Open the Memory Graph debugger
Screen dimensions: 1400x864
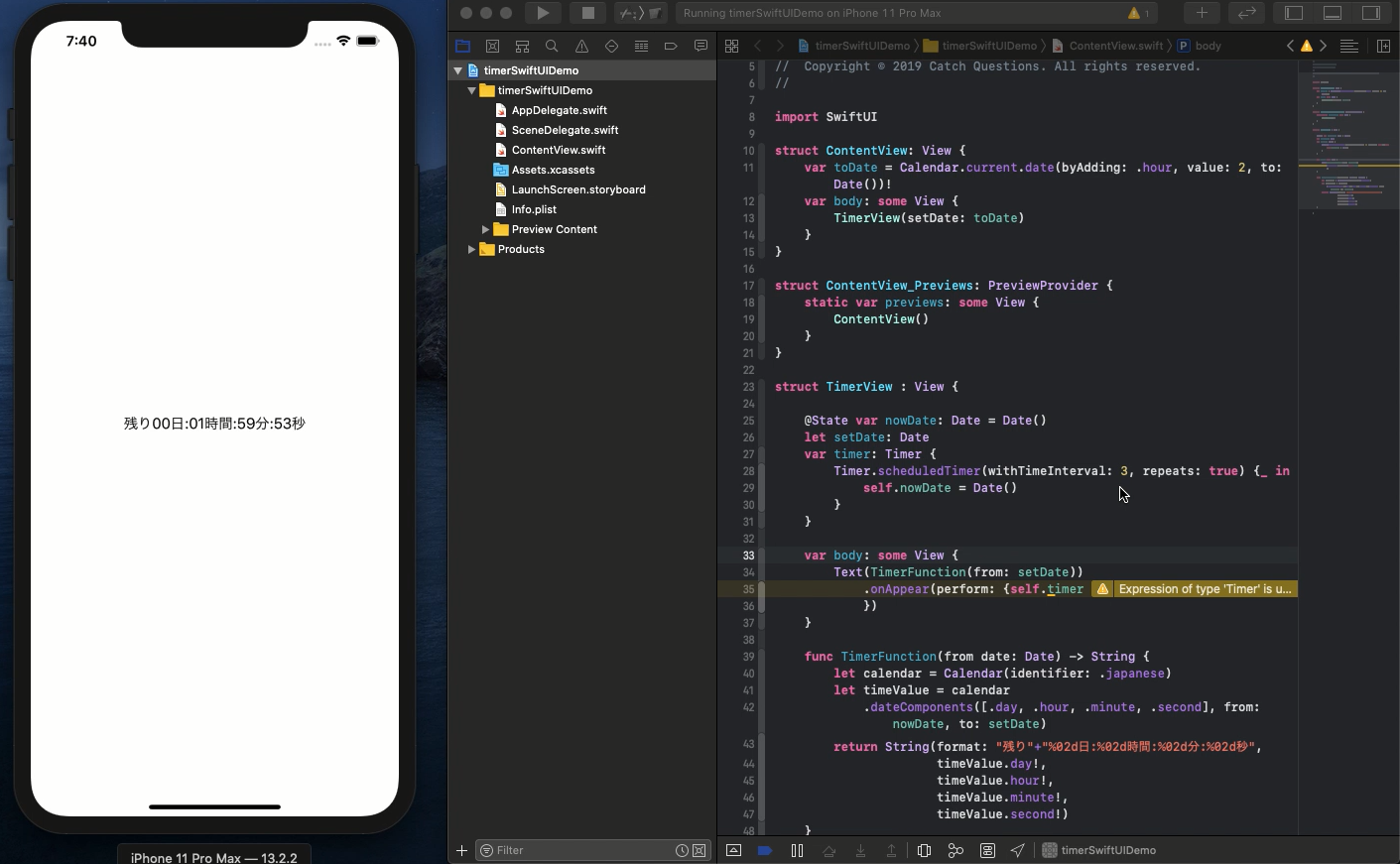point(955,850)
